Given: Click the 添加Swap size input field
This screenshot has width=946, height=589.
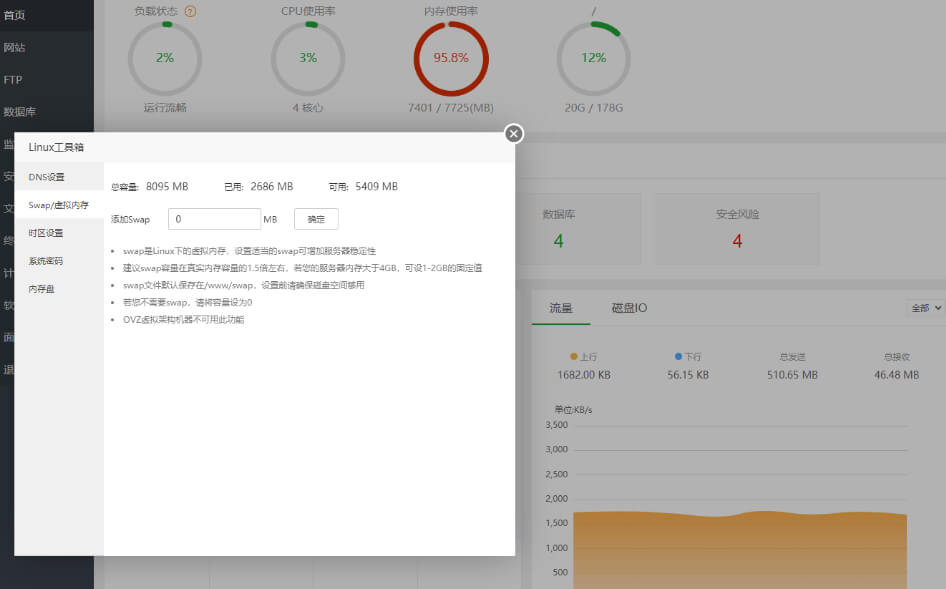Looking at the screenshot, I should click(214, 219).
